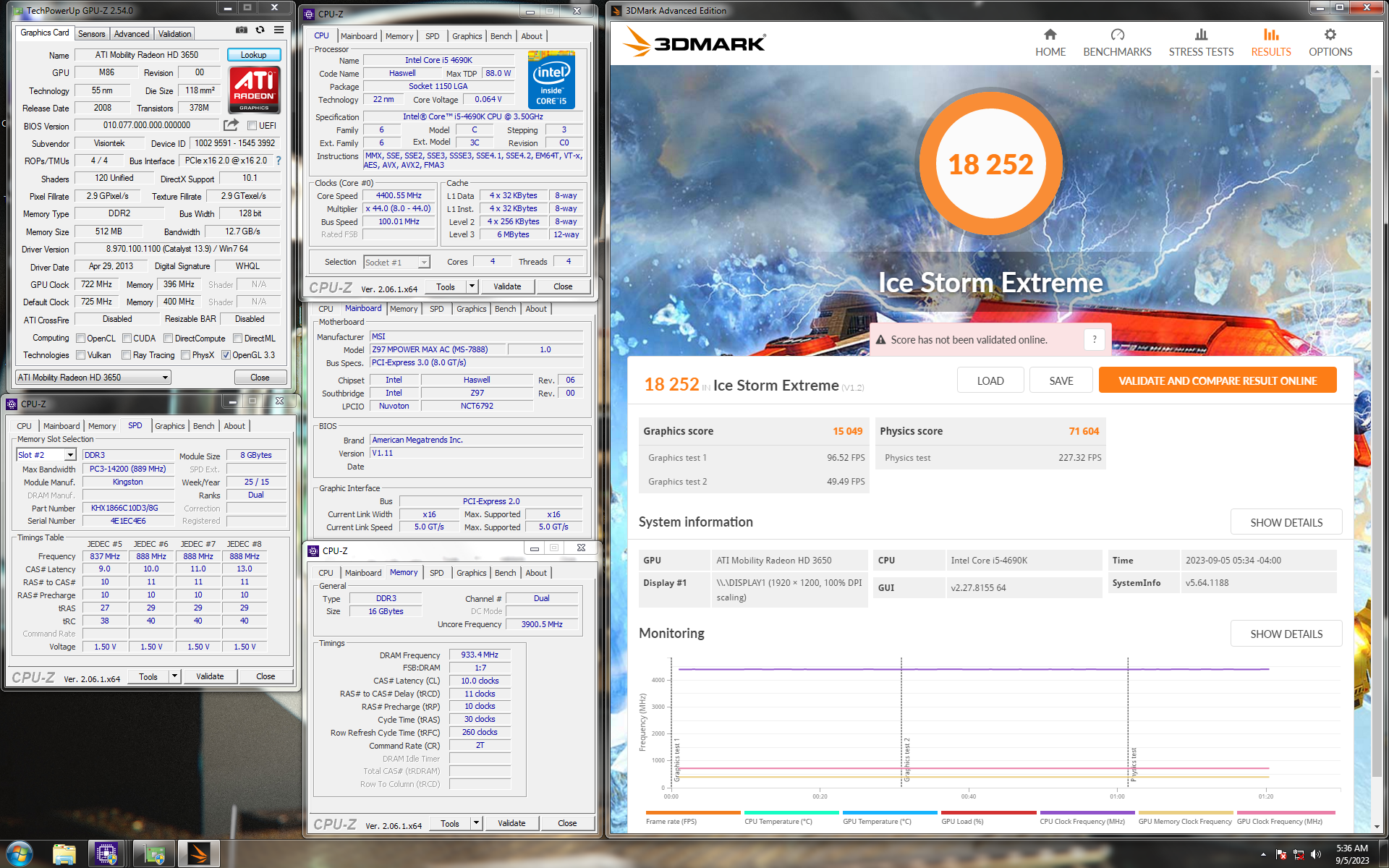Click the 3DMARK logo
Viewport: 1389px width, 868px height.
[694, 43]
